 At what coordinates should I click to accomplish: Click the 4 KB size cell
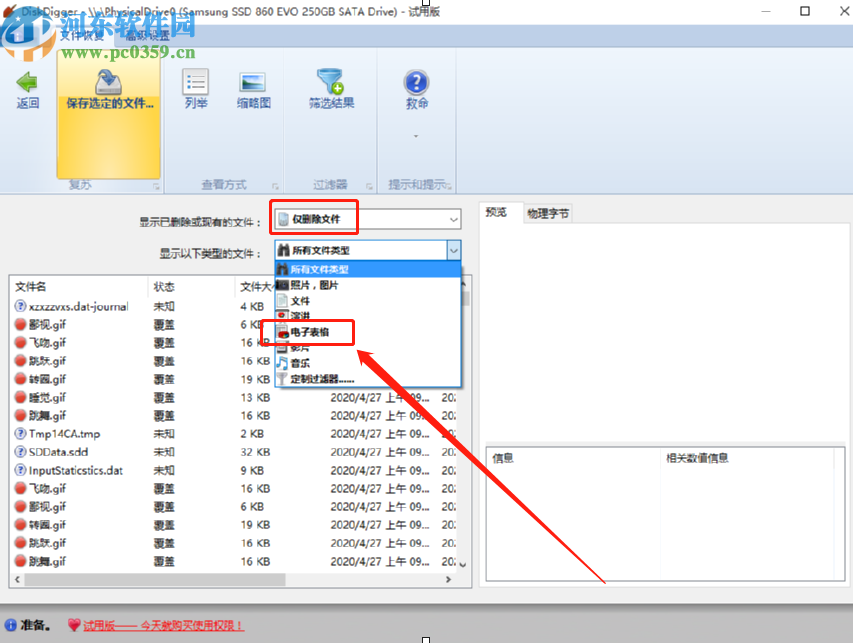[x=252, y=306]
